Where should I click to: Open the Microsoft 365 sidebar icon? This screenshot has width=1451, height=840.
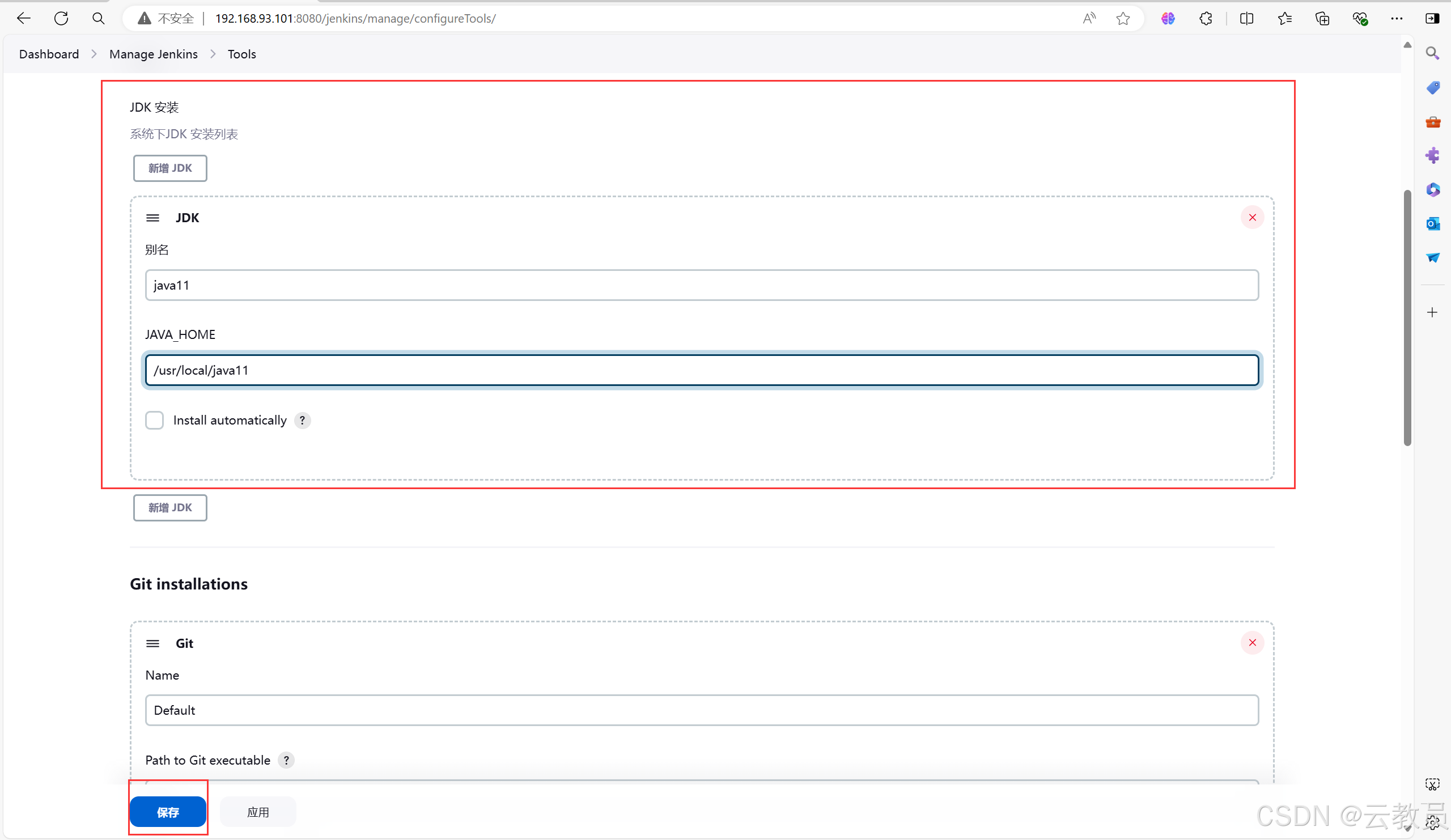(1432, 189)
